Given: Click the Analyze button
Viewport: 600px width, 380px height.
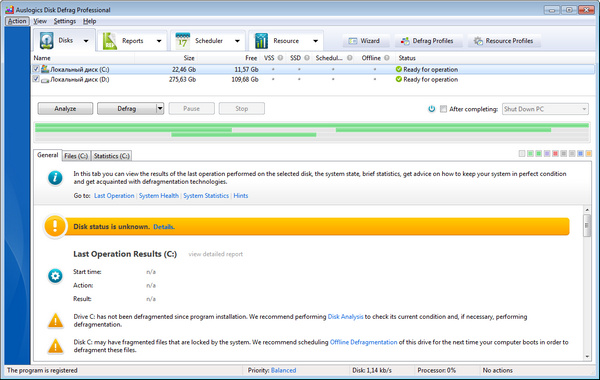Looking at the screenshot, I should pos(65,109).
